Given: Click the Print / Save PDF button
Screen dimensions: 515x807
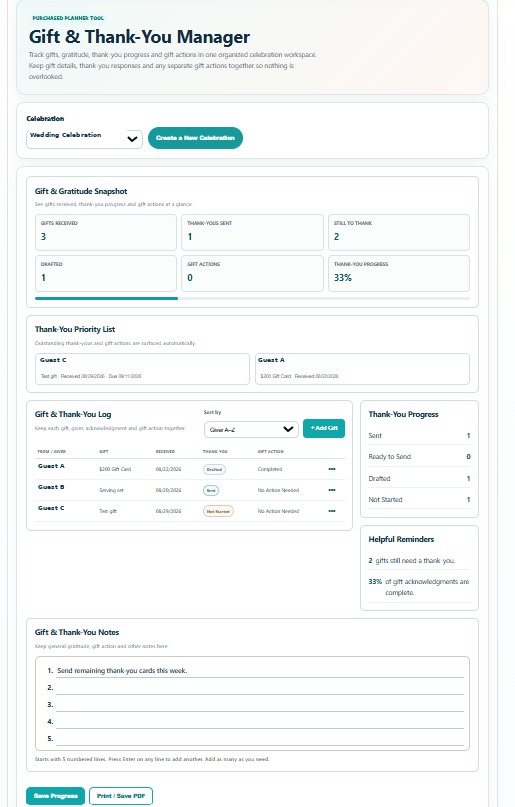Looking at the screenshot, I should point(121,796).
